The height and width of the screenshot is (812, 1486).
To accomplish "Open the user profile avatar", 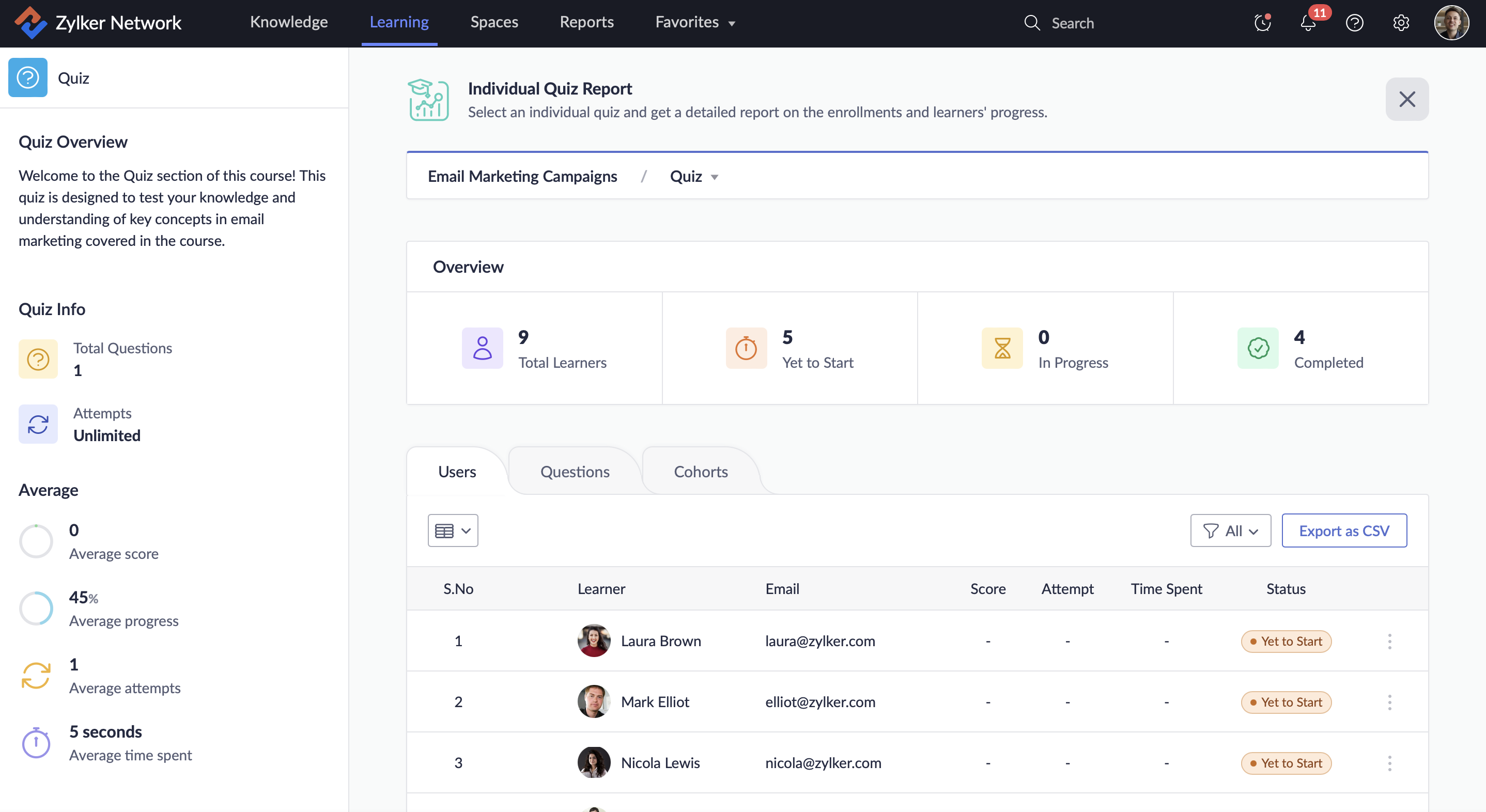I will [1451, 23].
